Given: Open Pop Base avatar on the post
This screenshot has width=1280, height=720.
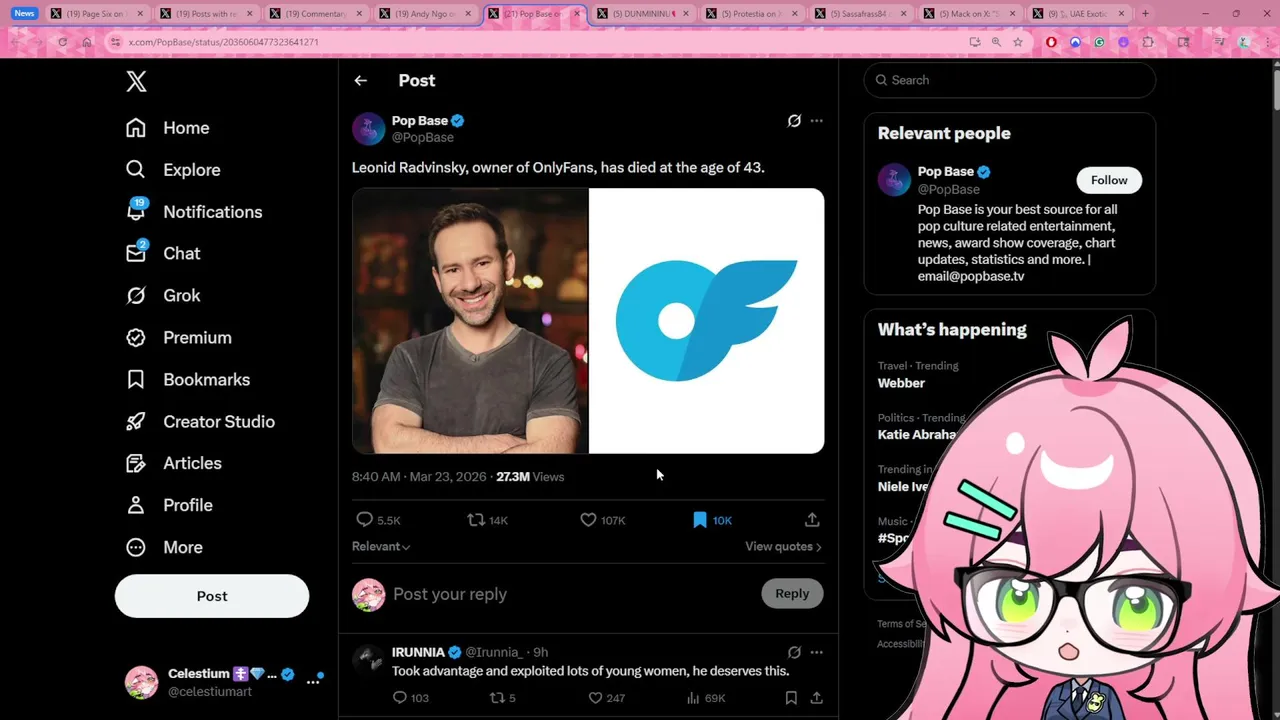Looking at the screenshot, I should 369,129.
